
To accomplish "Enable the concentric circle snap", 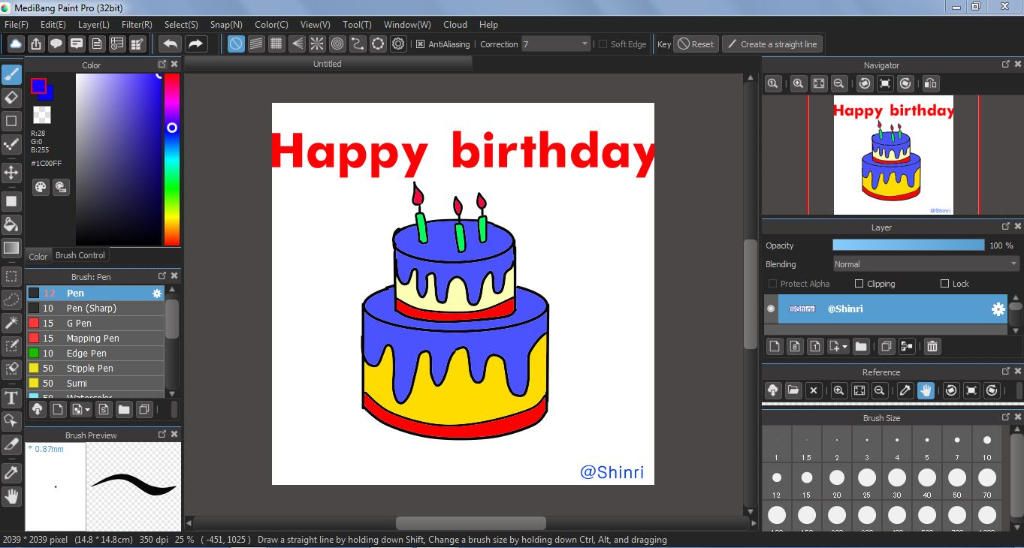I will point(337,44).
